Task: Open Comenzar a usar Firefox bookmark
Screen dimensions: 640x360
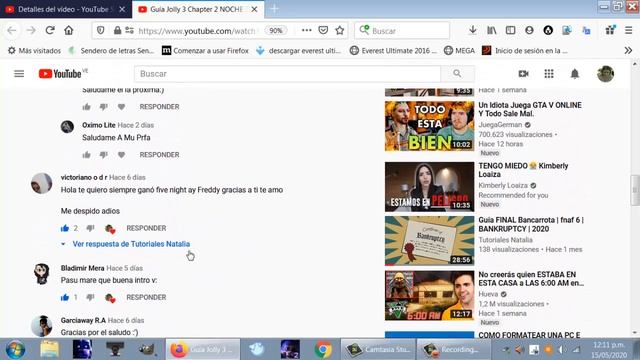Action: tap(205, 51)
